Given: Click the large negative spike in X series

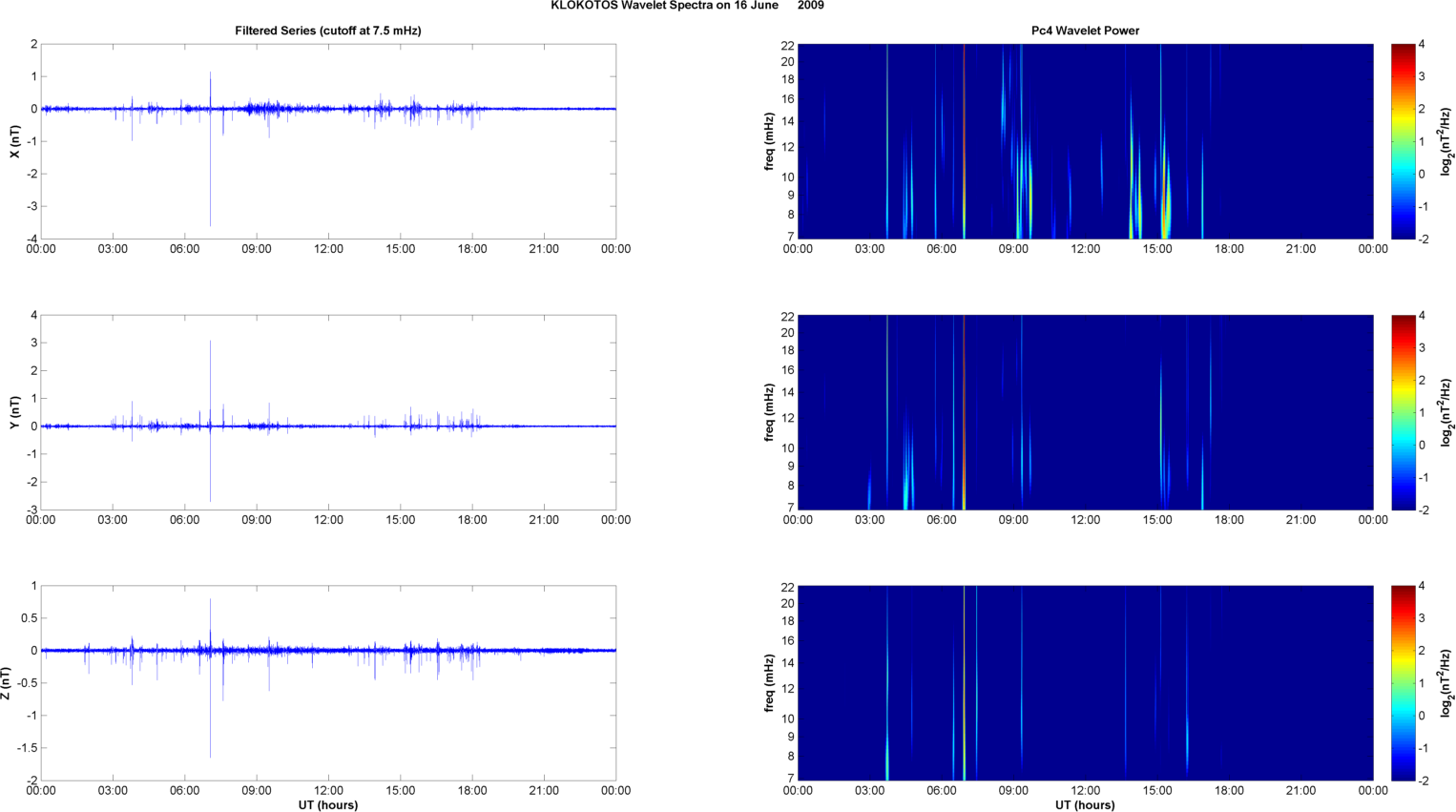Looking at the screenshot, I should [210, 191].
